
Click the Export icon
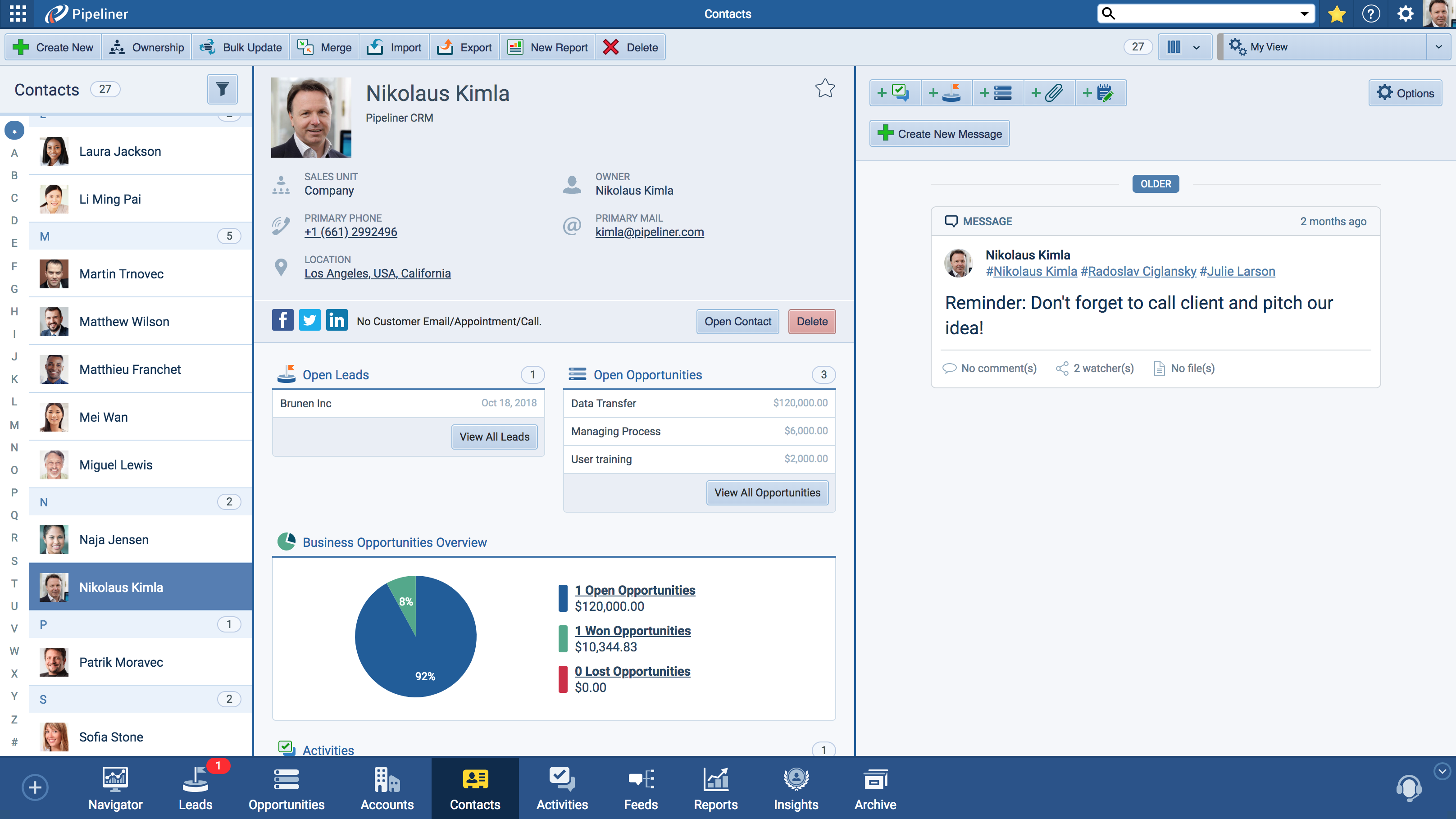(446, 47)
